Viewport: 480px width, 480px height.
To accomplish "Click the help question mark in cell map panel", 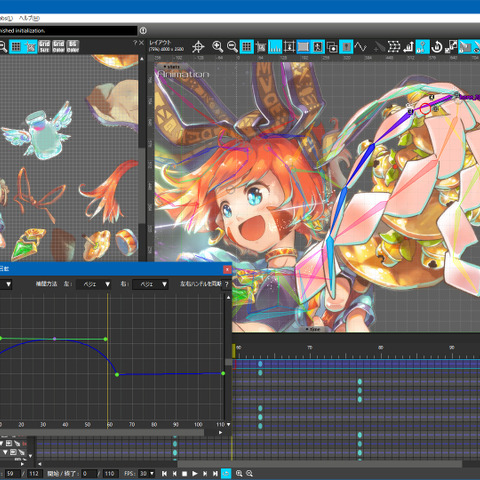I will click(x=135, y=43).
